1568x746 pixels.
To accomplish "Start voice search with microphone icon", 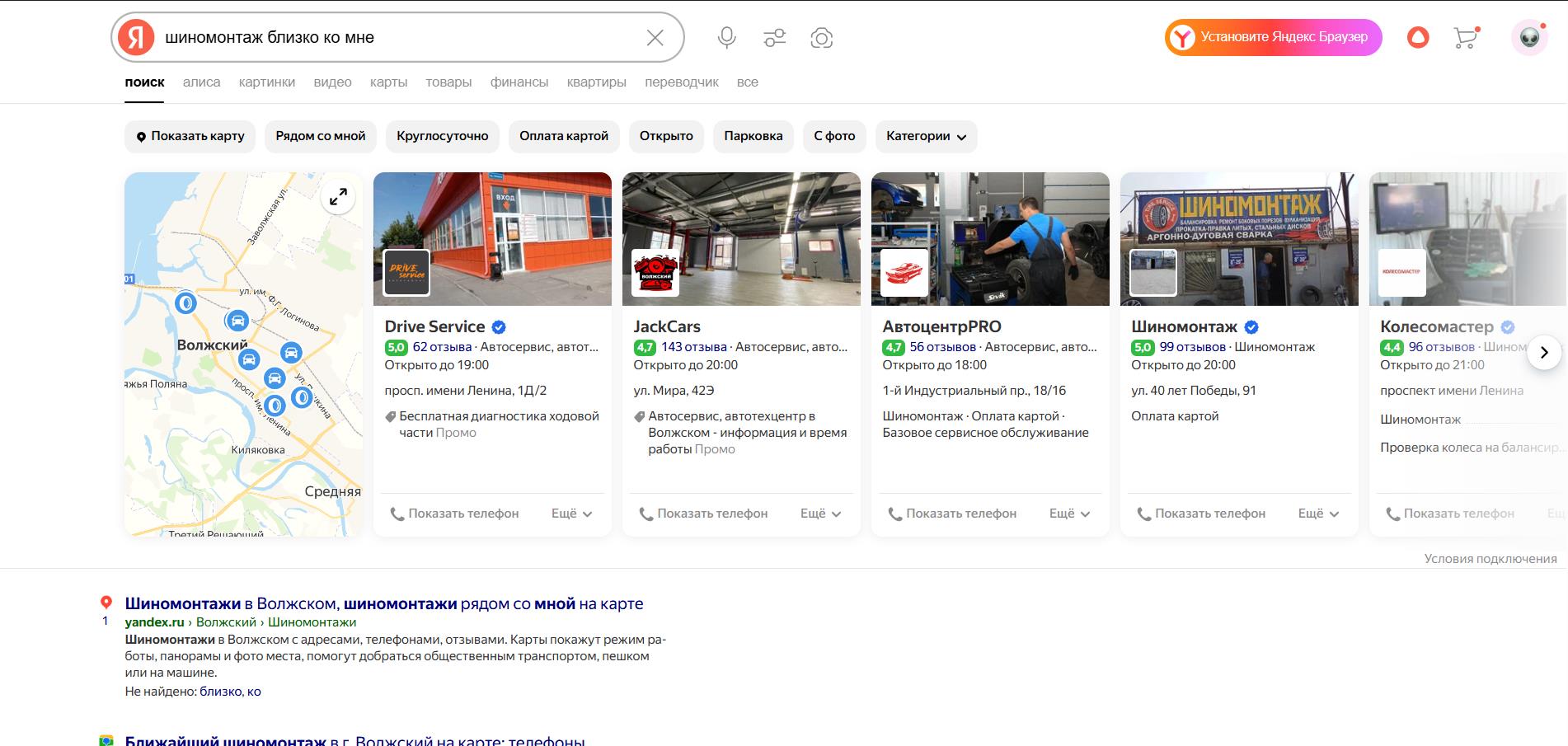I will pyautogui.click(x=726, y=38).
